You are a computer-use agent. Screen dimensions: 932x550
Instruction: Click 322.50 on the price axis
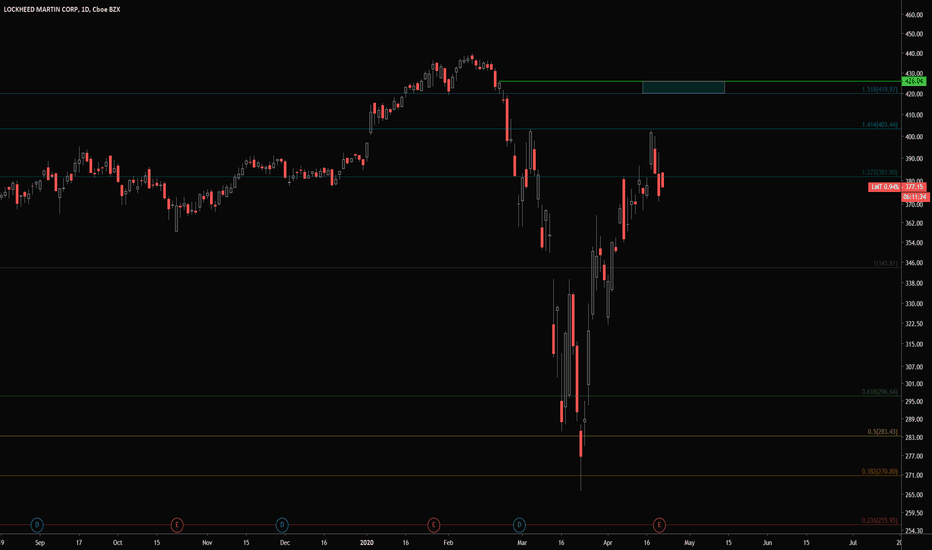pos(914,324)
